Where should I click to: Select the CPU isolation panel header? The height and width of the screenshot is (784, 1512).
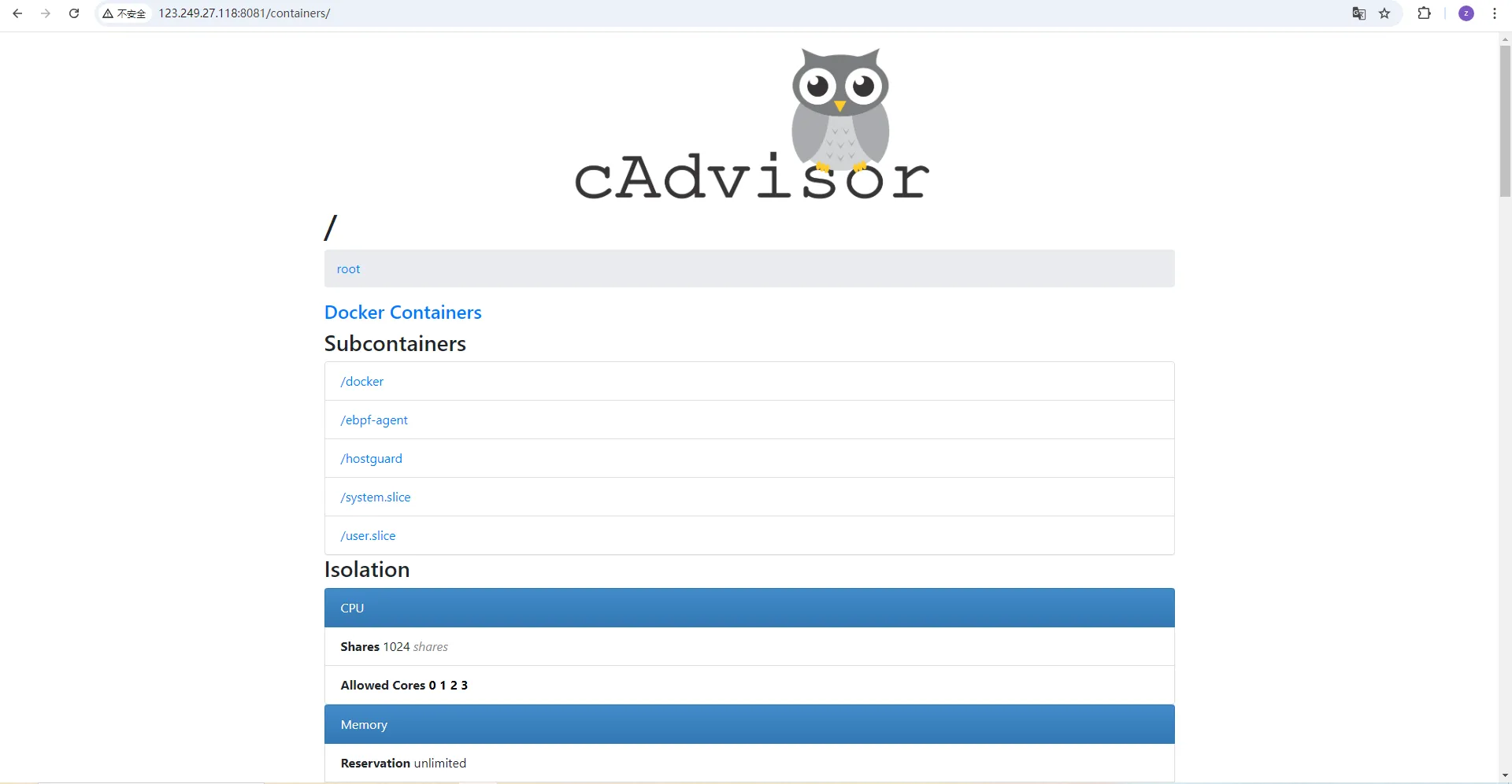click(750, 608)
